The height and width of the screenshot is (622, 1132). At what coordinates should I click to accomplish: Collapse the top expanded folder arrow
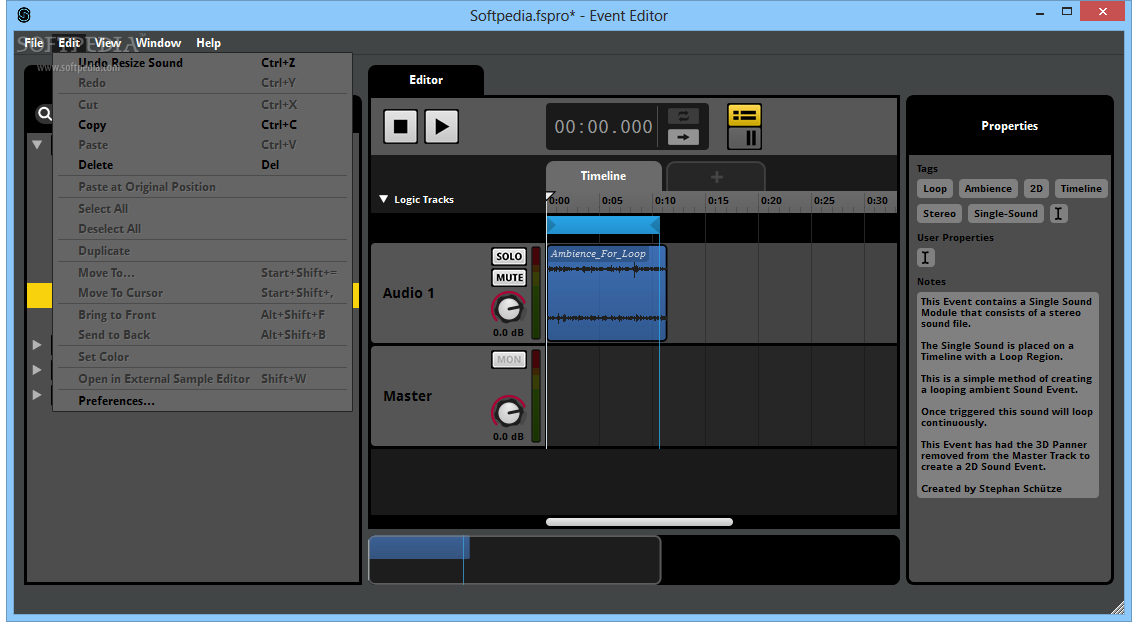click(37, 145)
